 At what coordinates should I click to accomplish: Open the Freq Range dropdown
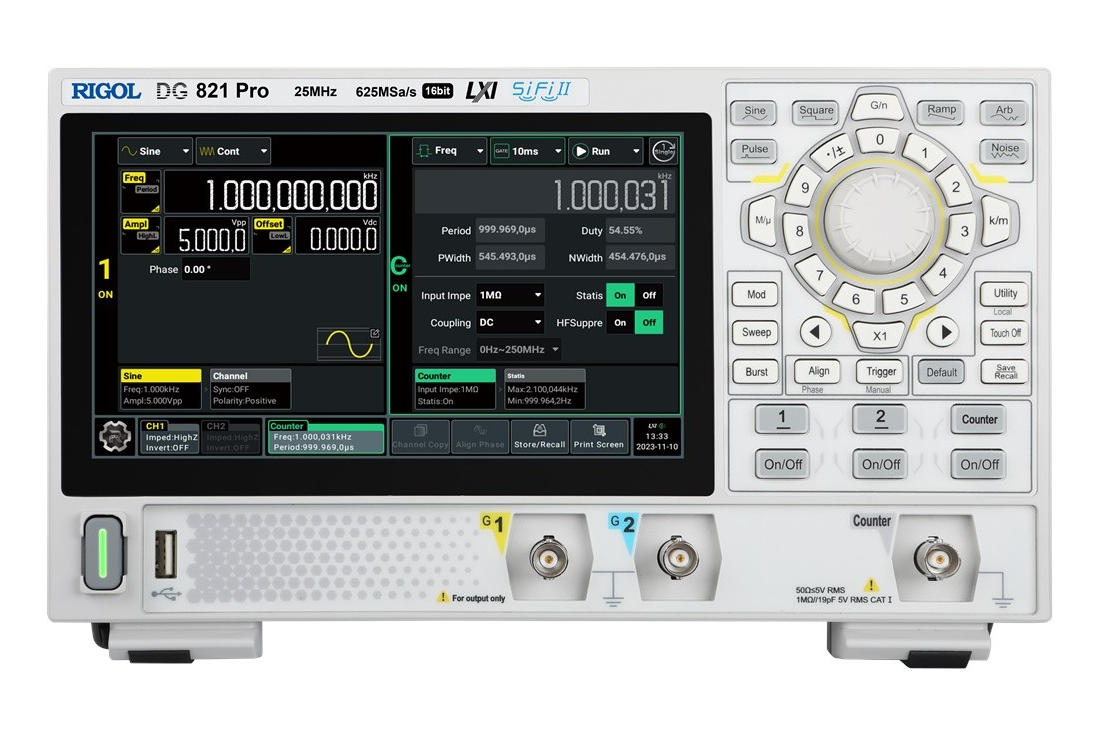pos(518,350)
